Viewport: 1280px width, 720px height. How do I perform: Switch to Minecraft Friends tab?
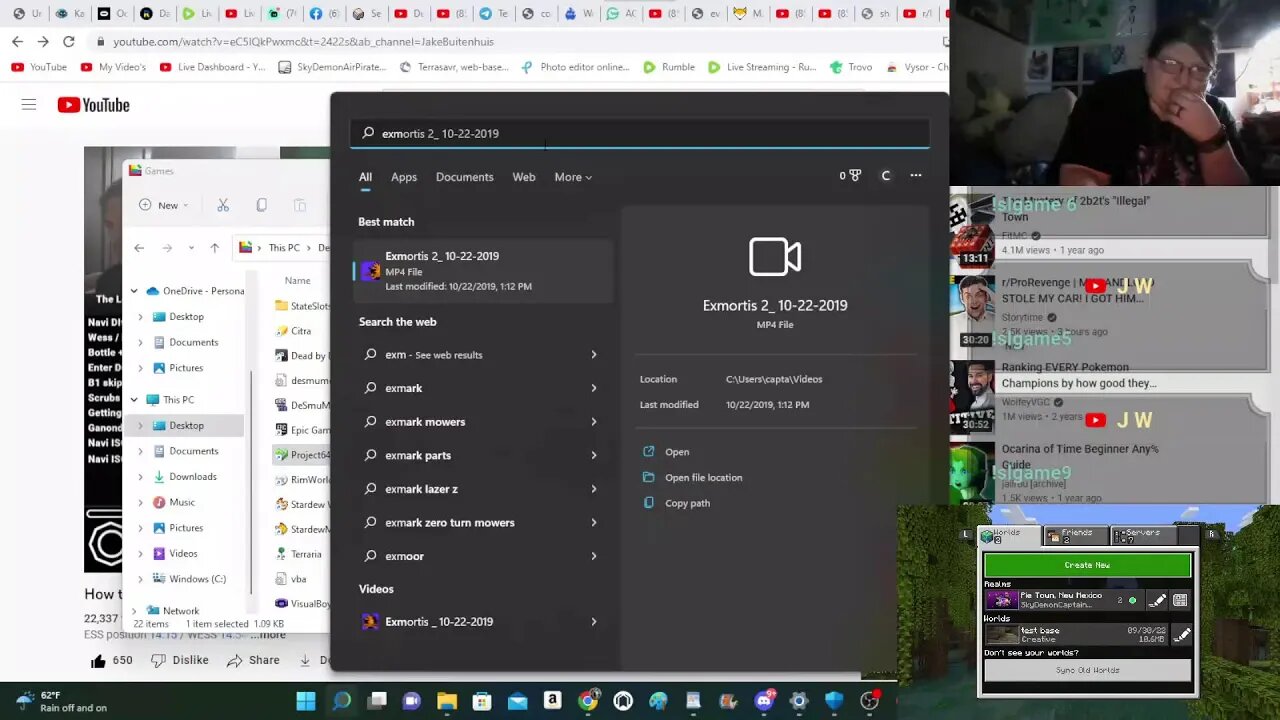(1076, 535)
